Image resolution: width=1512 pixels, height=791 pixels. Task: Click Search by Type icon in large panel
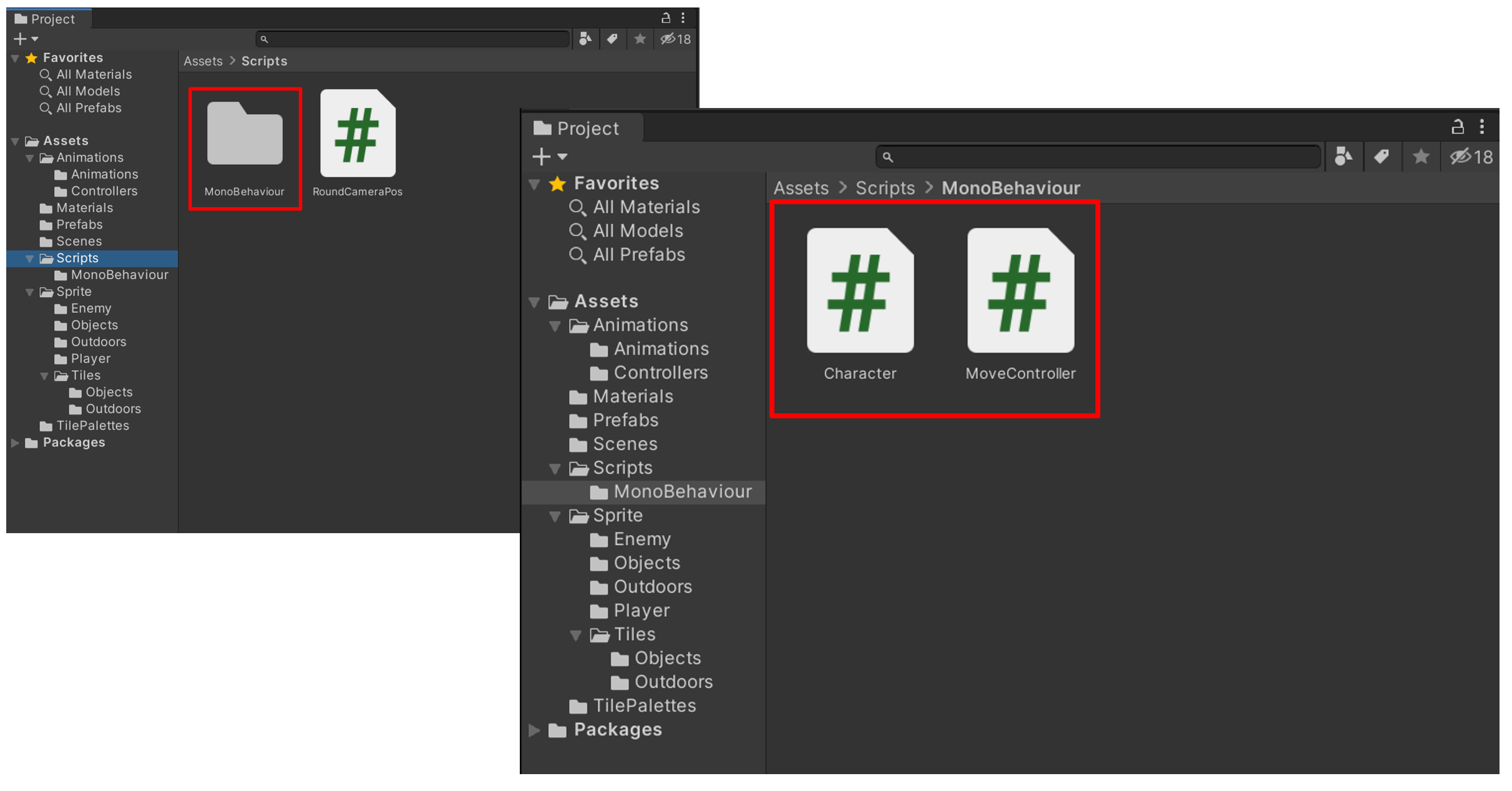[1342, 156]
